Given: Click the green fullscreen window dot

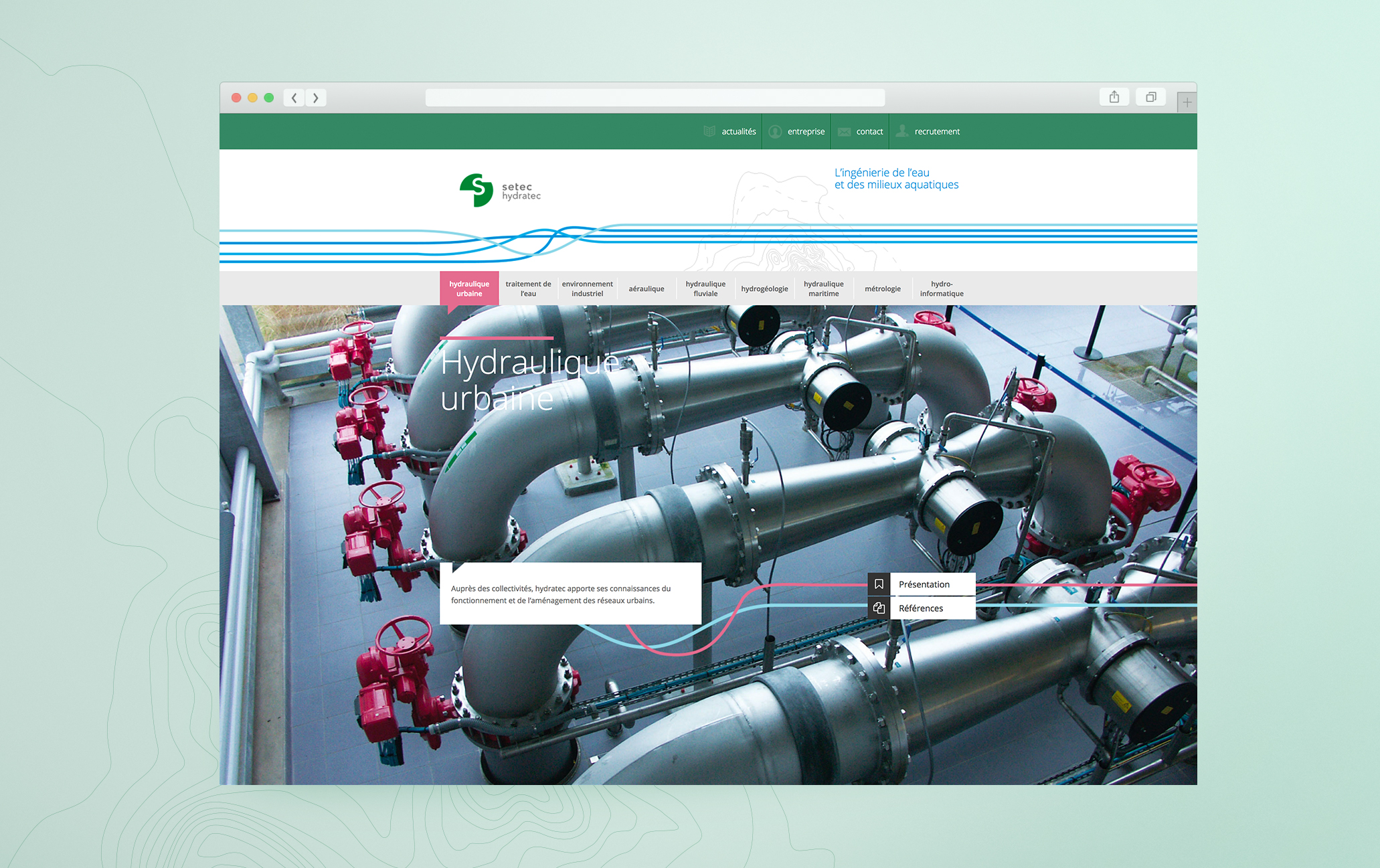Looking at the screenshot, I should point(269,98).
